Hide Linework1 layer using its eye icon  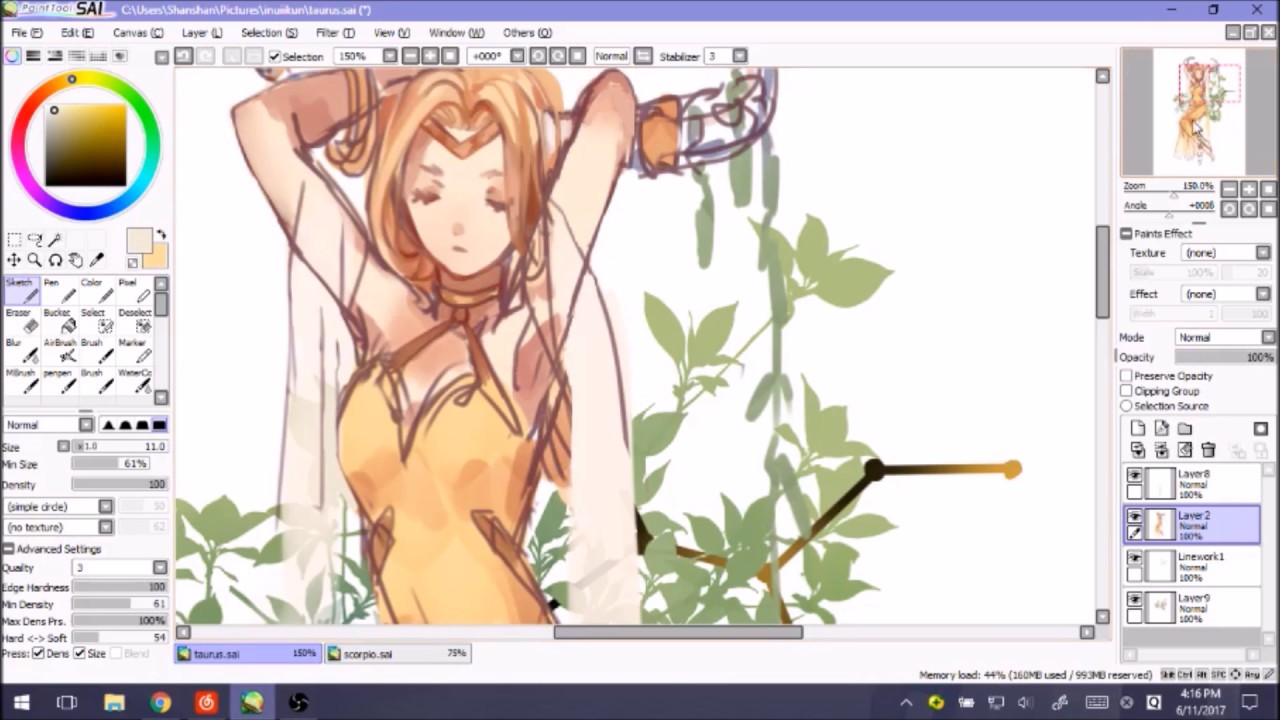click(1134, 559)
